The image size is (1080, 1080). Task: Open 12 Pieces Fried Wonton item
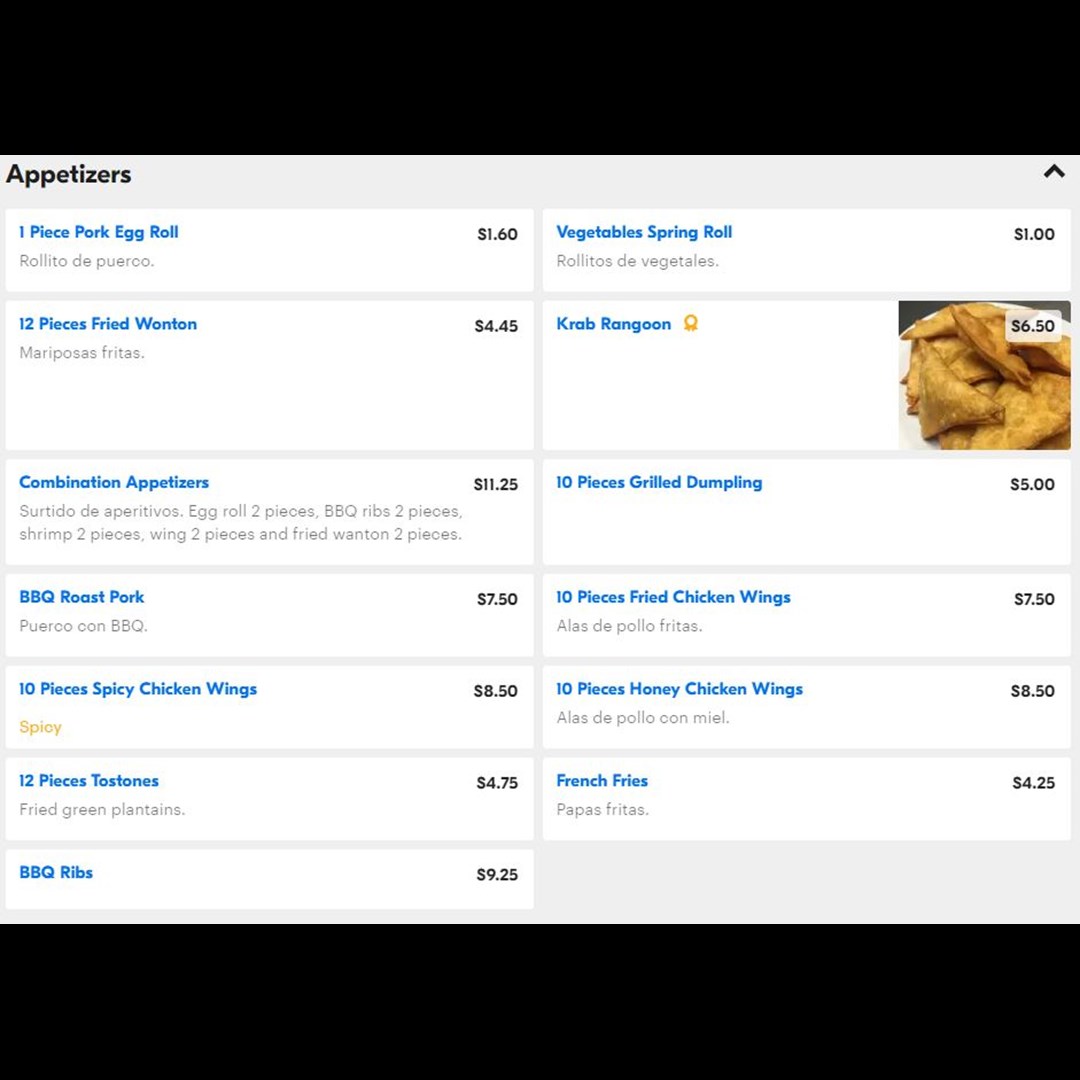(269, 375)
